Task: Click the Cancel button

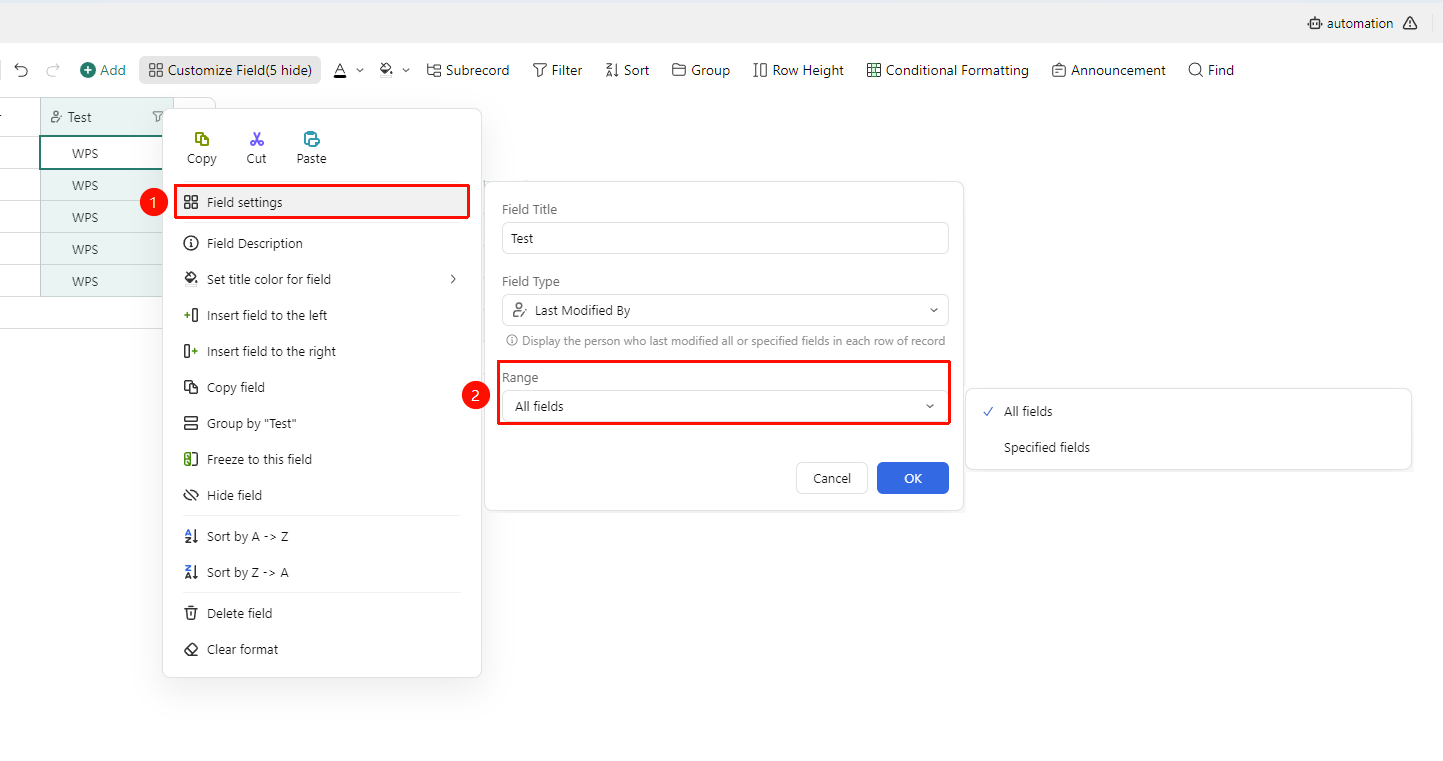Action: (832, 478)
